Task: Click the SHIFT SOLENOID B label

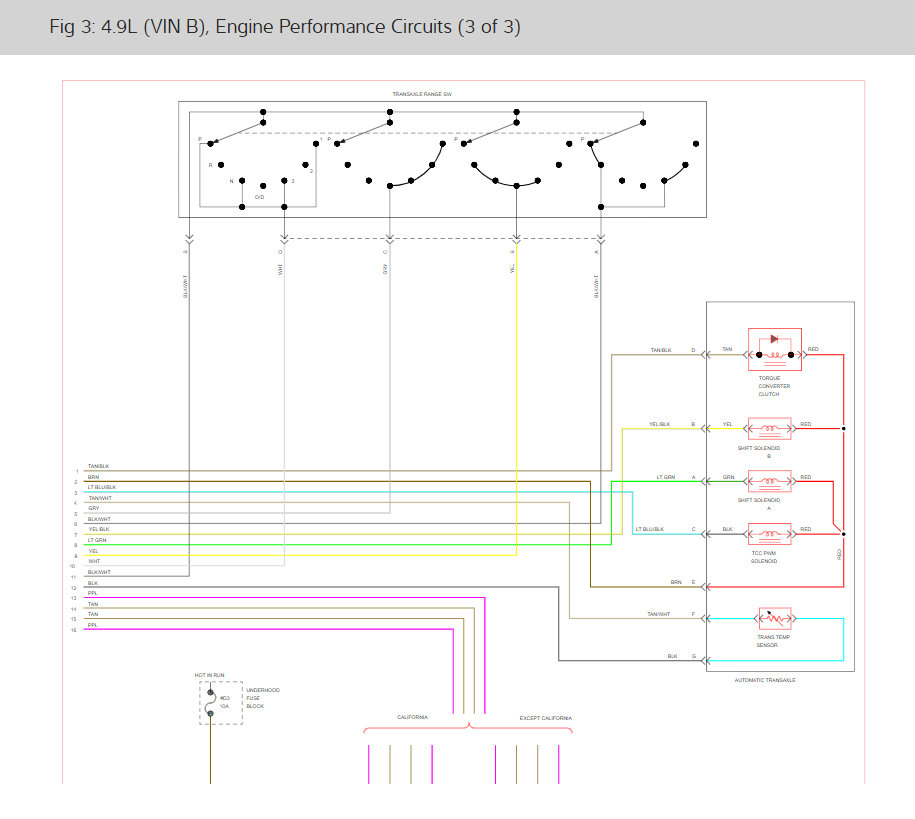Action: [x=759, y=452]
